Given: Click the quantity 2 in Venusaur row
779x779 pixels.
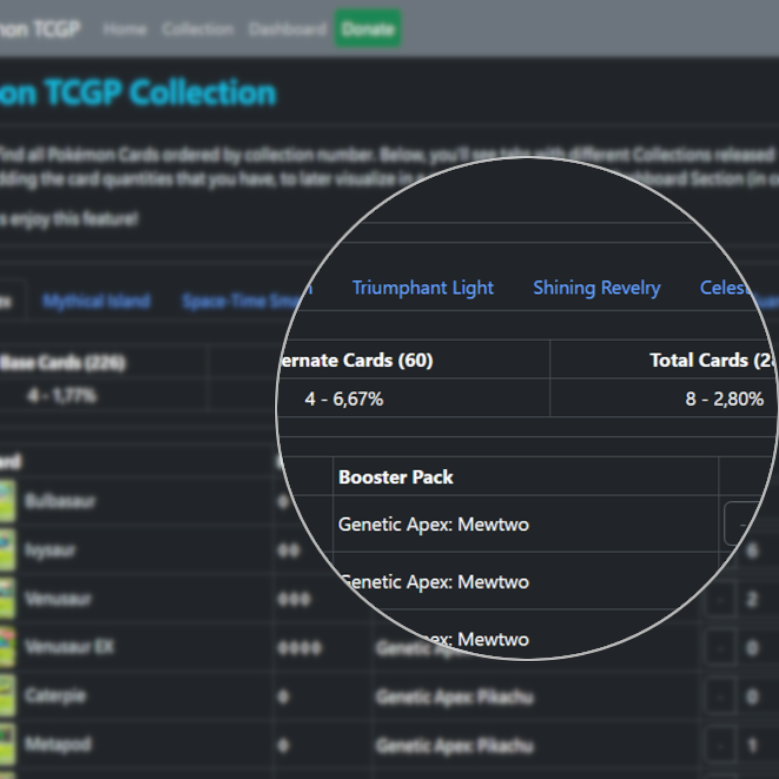Looking at the screenshot, I should pyautogui.click(x=752, y=599).
